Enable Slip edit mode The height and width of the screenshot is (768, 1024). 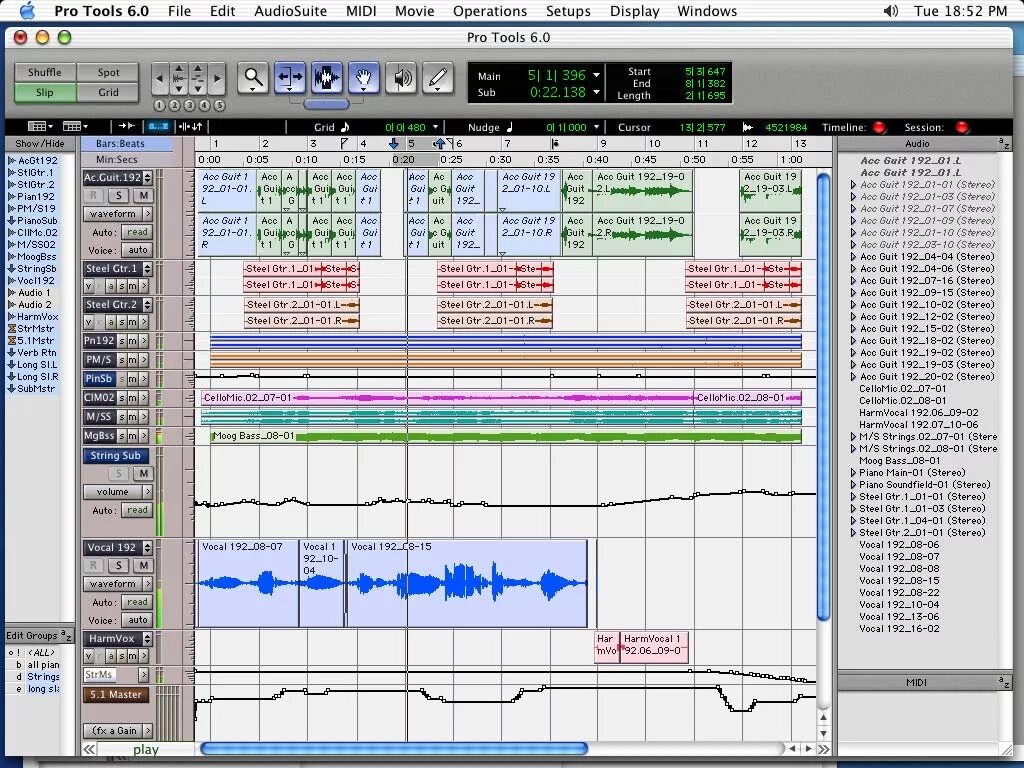tap(45, 92)
